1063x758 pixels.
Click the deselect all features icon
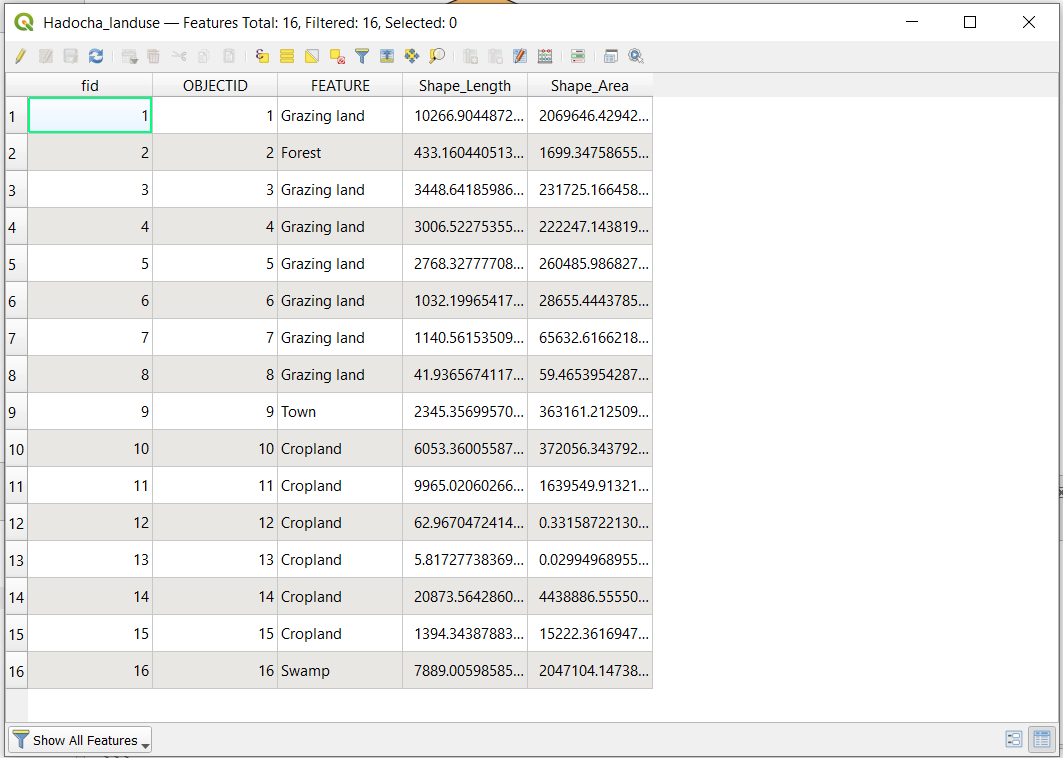[337, 56]
